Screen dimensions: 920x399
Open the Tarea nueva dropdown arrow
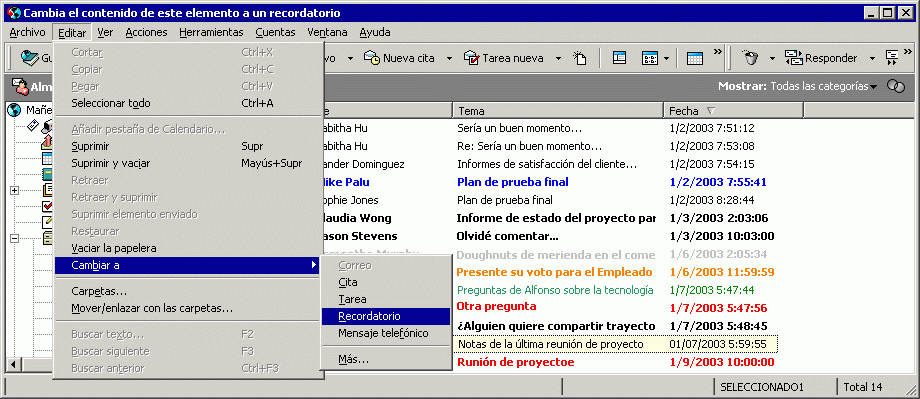[559, 58]
